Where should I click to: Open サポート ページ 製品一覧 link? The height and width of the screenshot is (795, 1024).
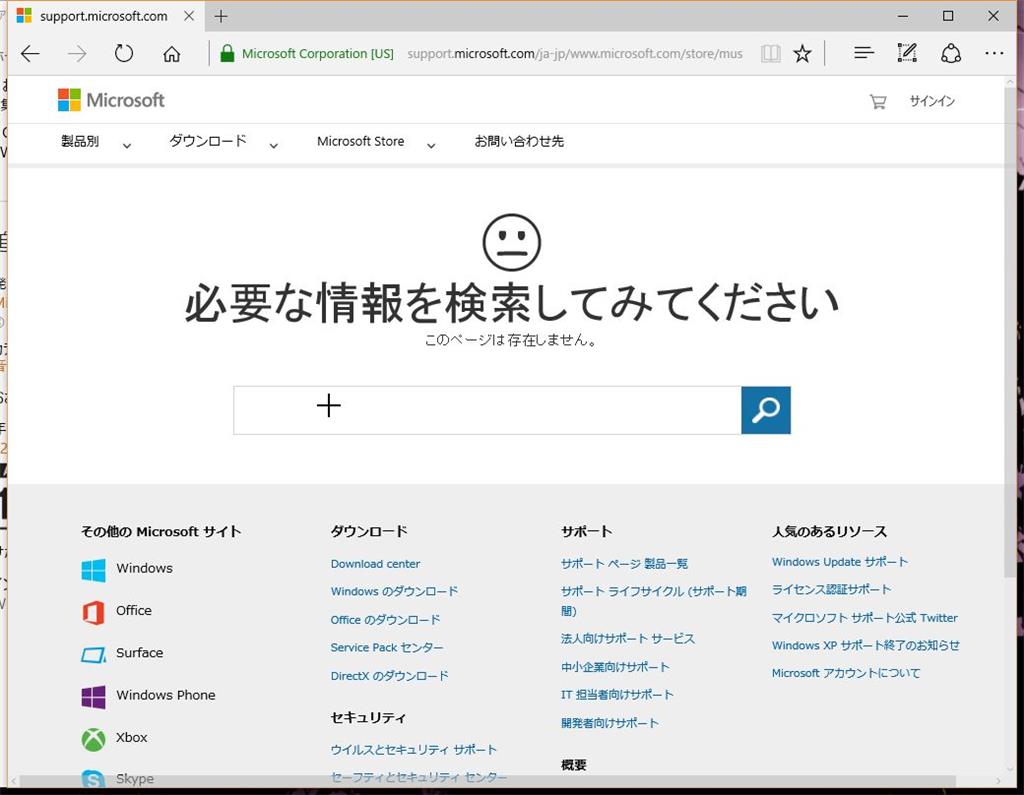pyautogui.click(x=624, y=564)
